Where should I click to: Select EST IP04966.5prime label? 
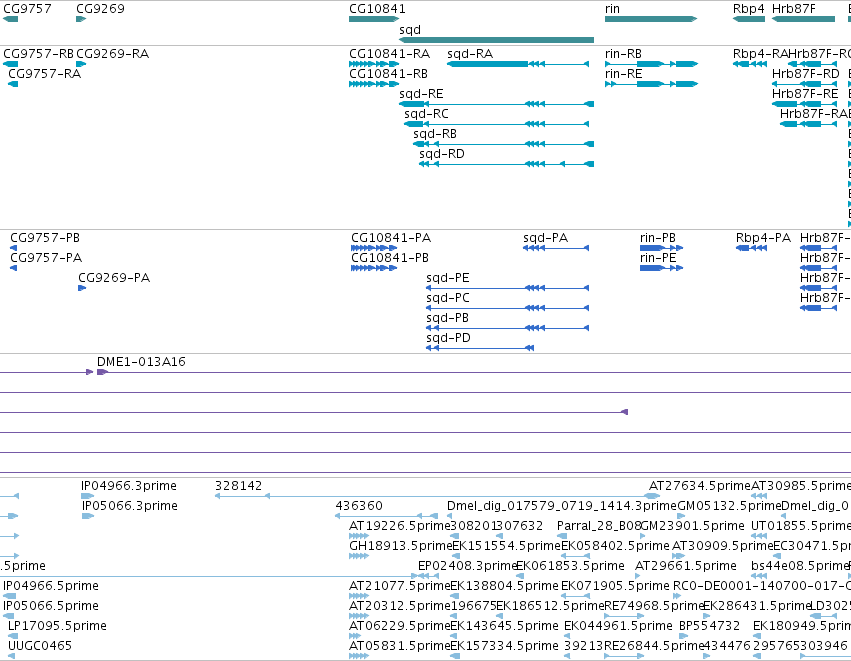[51, 586]
